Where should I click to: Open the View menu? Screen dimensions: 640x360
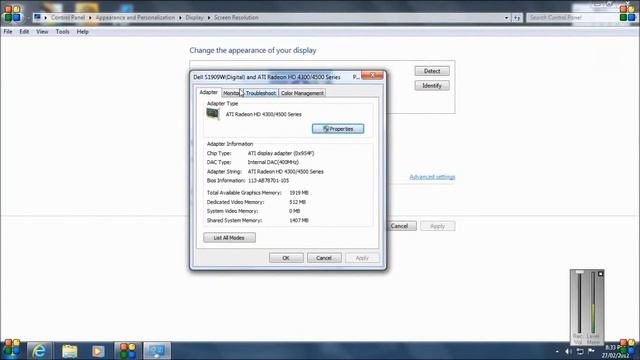click(x=42, y=31)
